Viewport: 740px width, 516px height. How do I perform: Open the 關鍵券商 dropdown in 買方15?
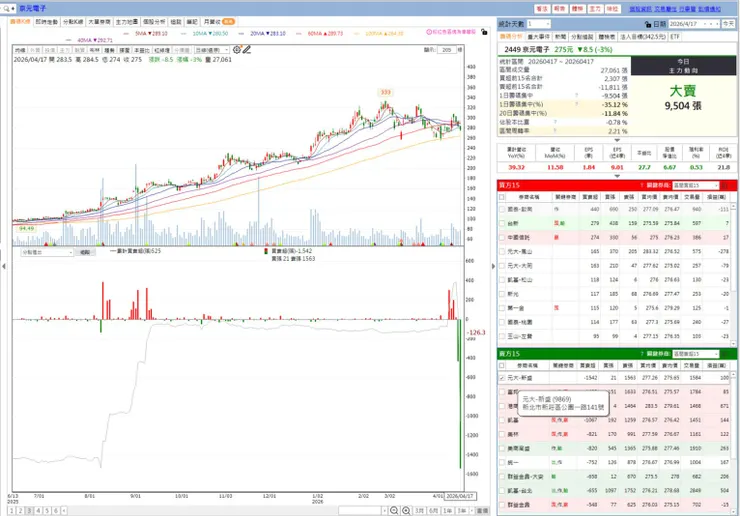(x=696, y=186)
